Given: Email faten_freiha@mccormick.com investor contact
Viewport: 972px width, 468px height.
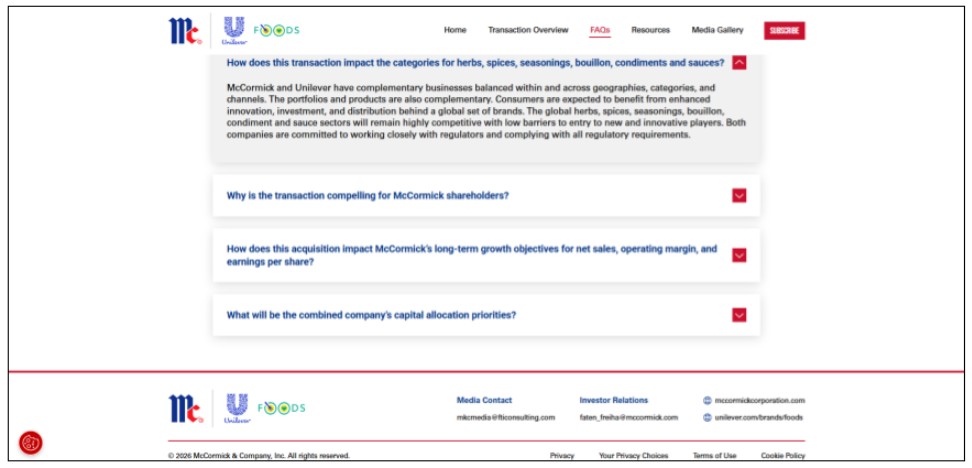Looking at the screenshot, I should (628, 417).
